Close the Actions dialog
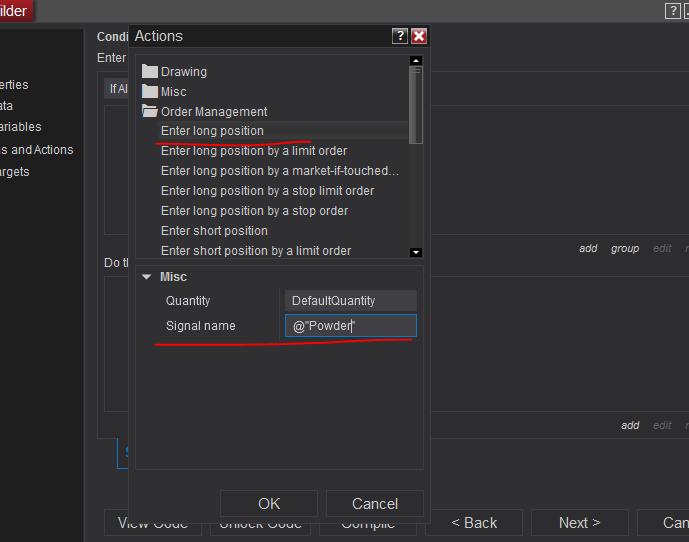This screenshot has height=542, width=689. [419, 36]
